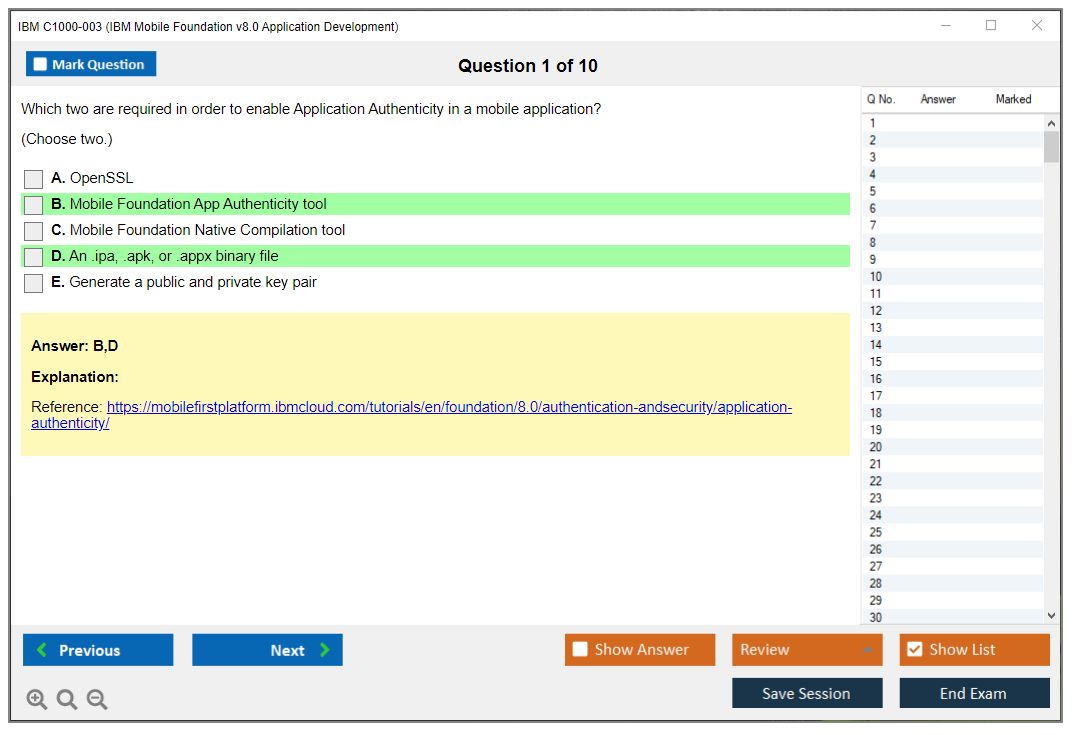Click the reset zoom magnifier icon

(67, 699)
